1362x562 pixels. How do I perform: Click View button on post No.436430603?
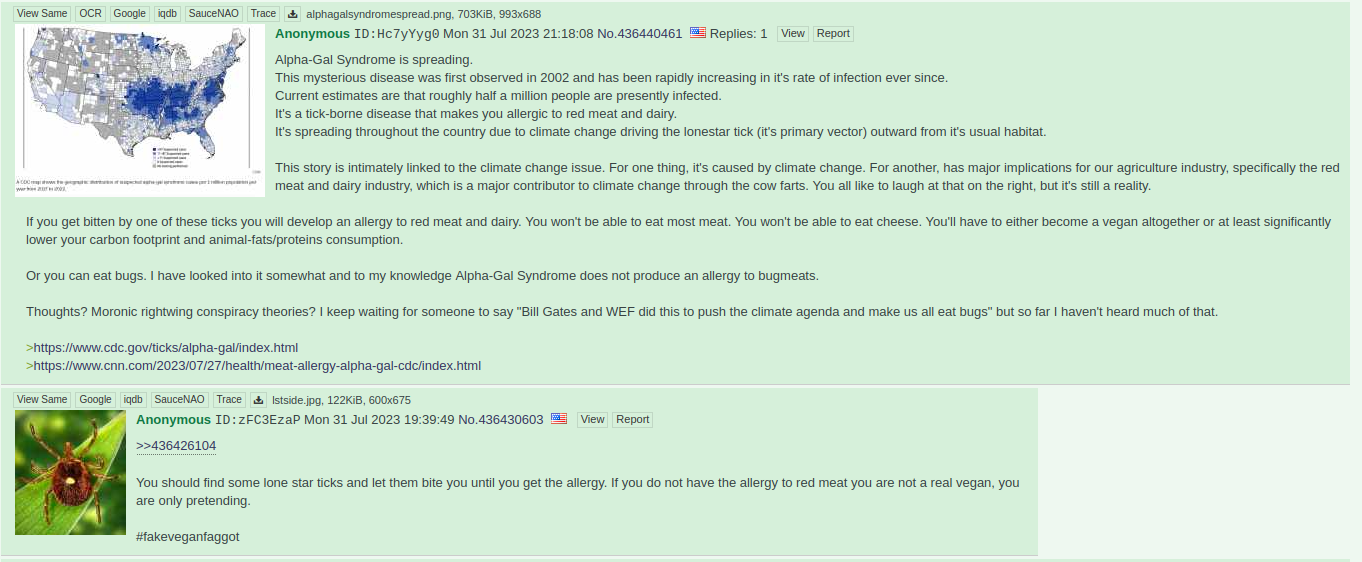point(593,420)
